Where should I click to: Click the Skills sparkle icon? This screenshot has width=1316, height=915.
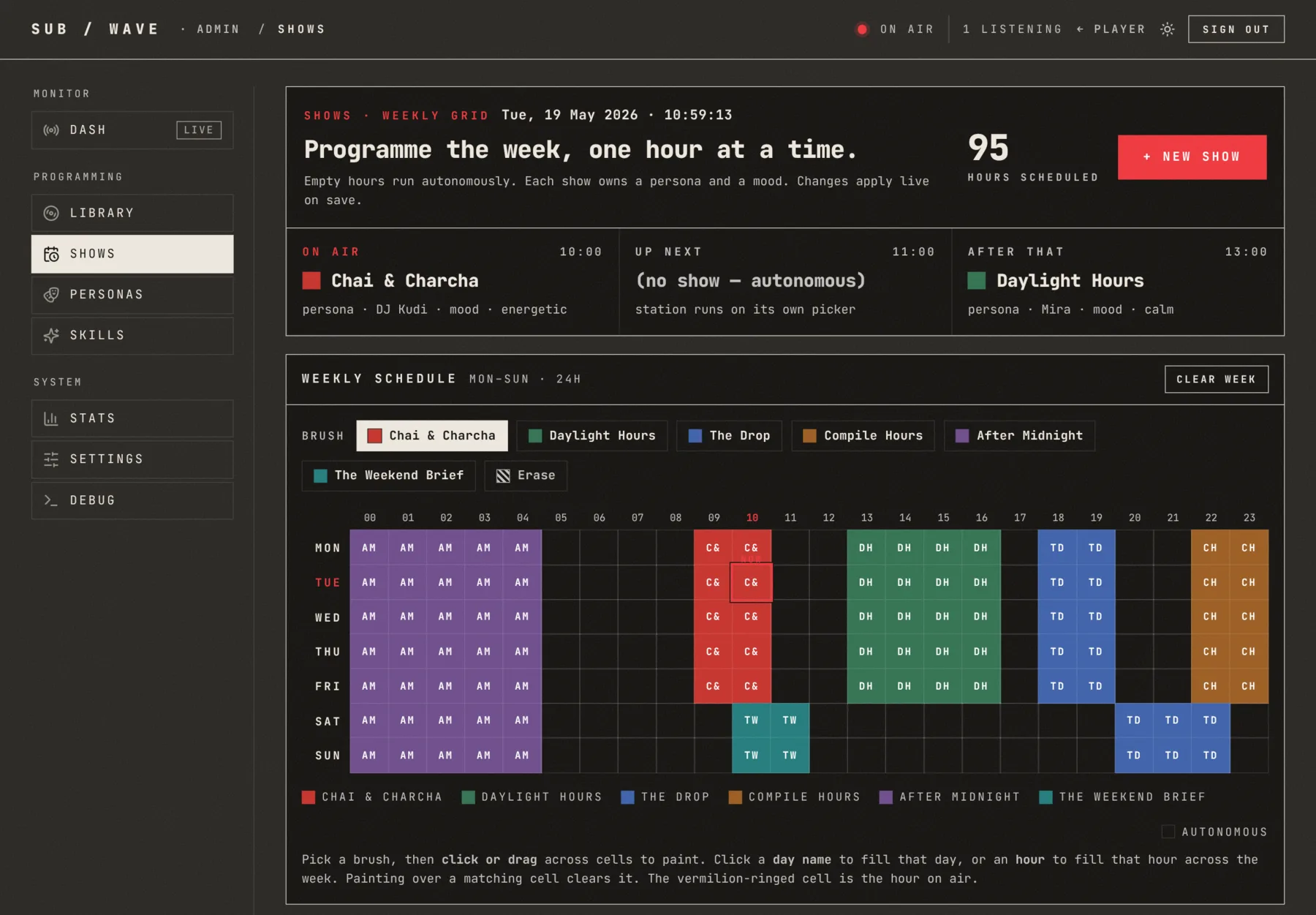[x=51, y=336]
